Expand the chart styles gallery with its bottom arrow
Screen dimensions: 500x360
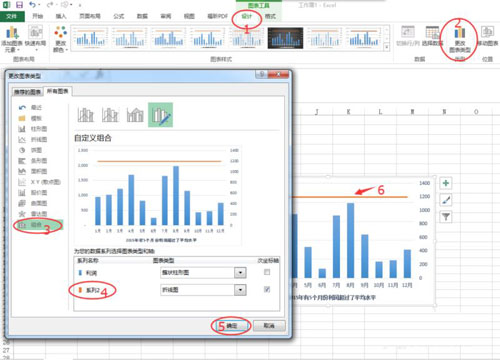387,48
